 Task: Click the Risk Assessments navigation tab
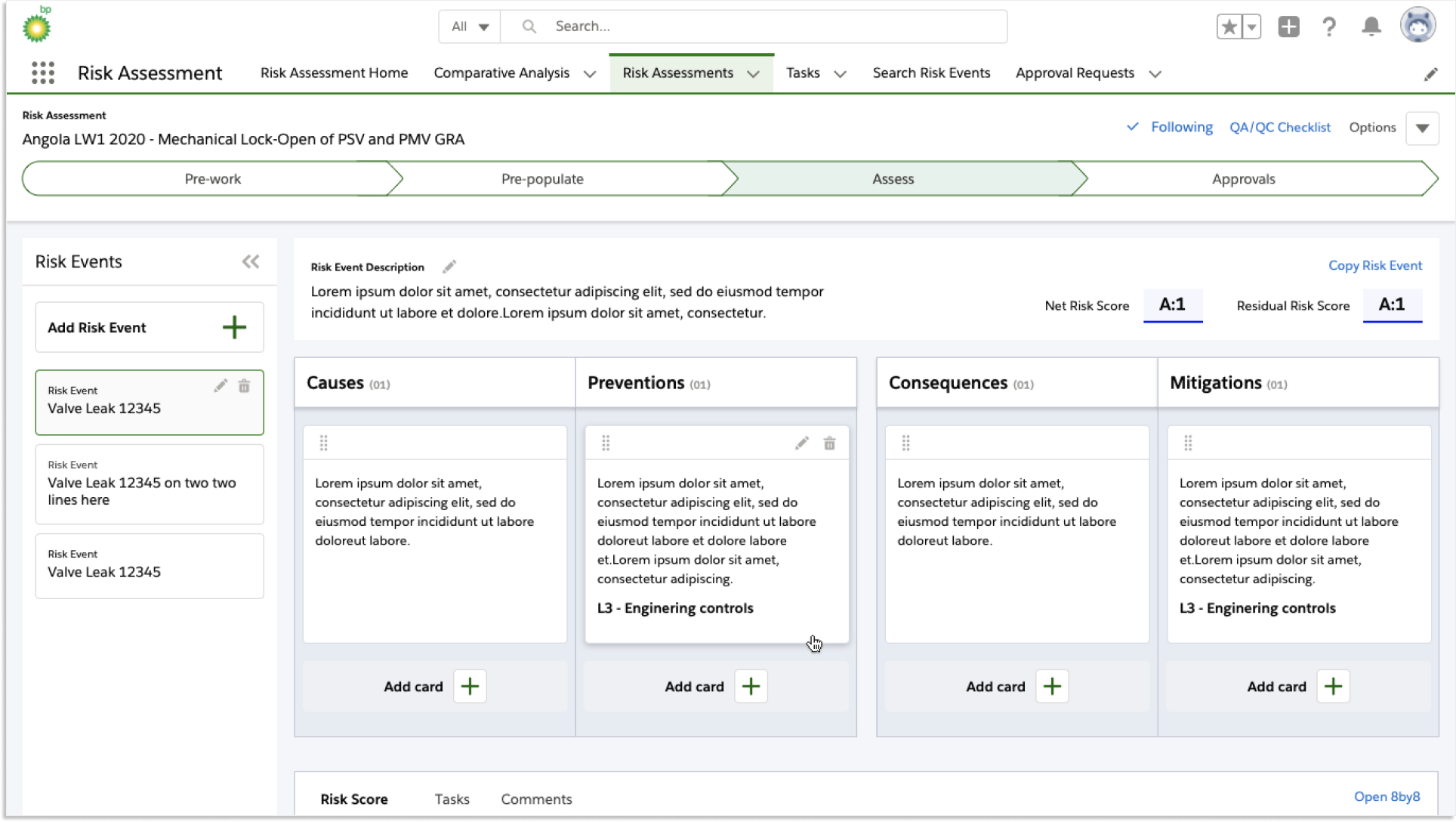click(x=677, y=73)
